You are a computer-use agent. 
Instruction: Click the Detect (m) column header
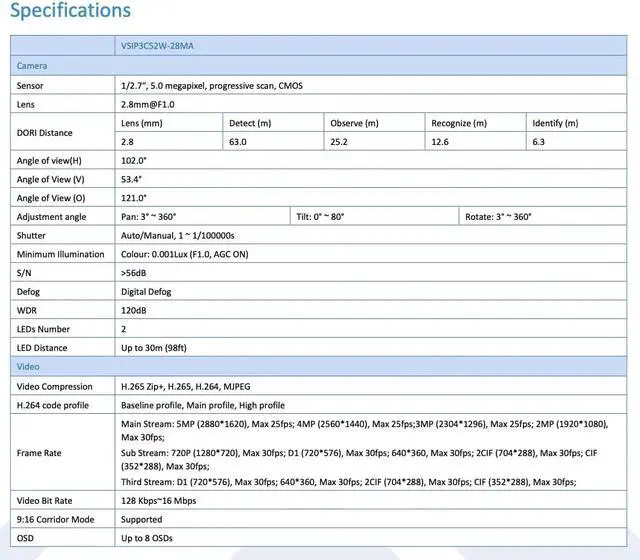(250, 123)
